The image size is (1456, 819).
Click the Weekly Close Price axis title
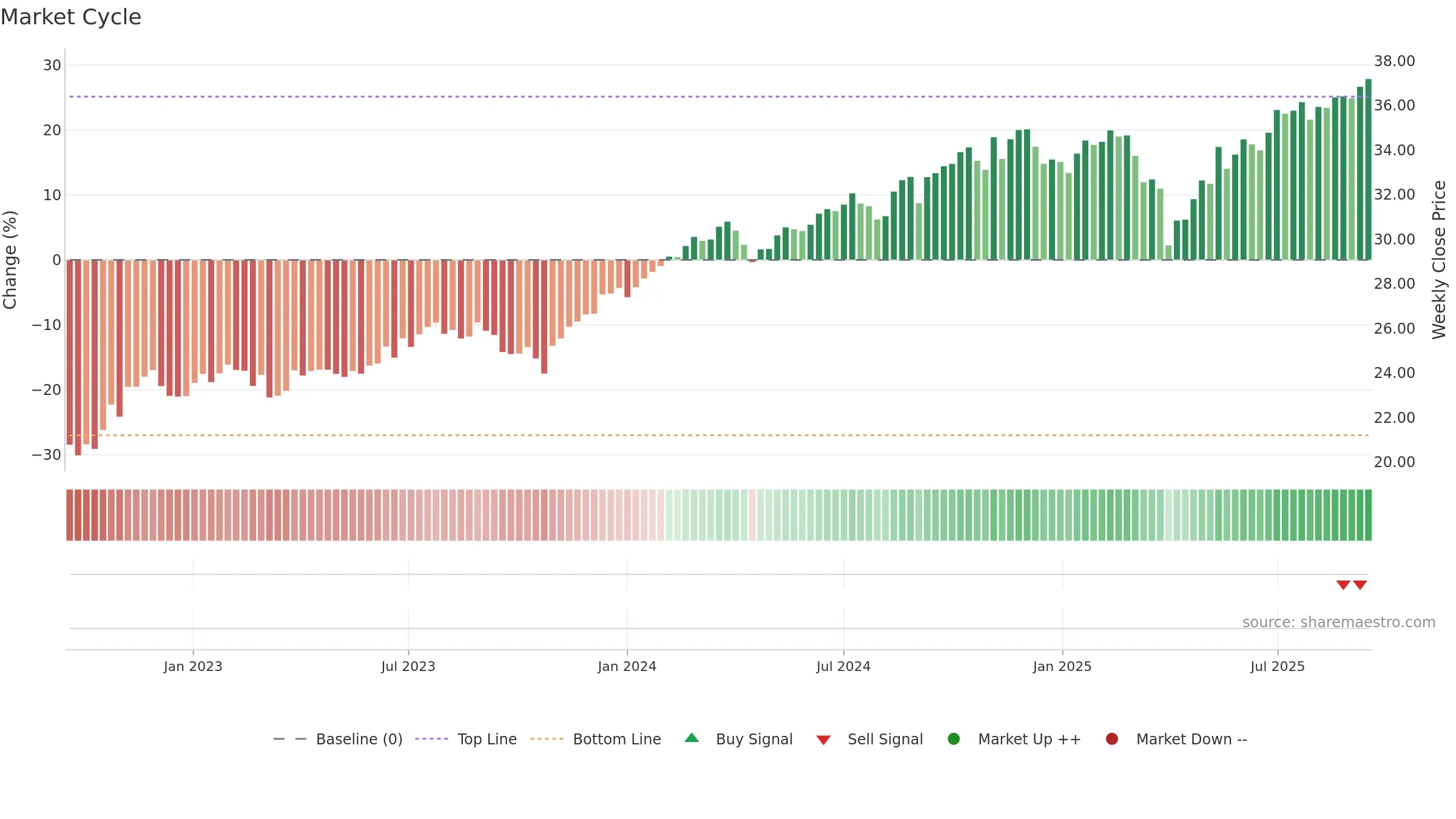click(1439, 260)
